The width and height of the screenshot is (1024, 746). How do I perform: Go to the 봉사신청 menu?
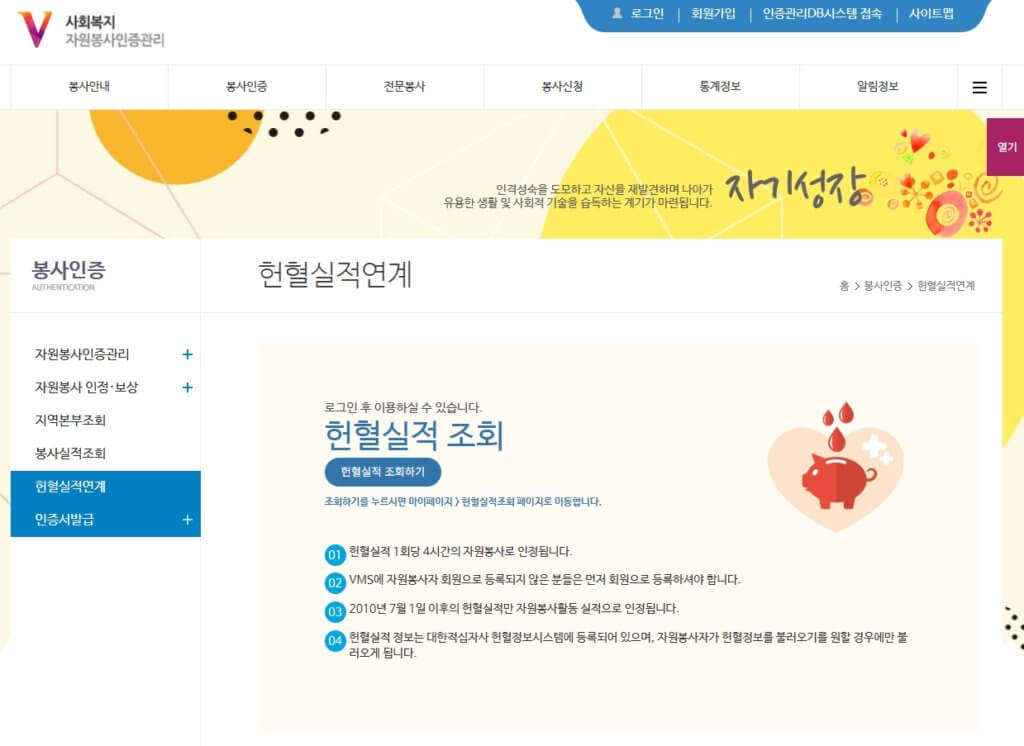[x=562, y=87]
